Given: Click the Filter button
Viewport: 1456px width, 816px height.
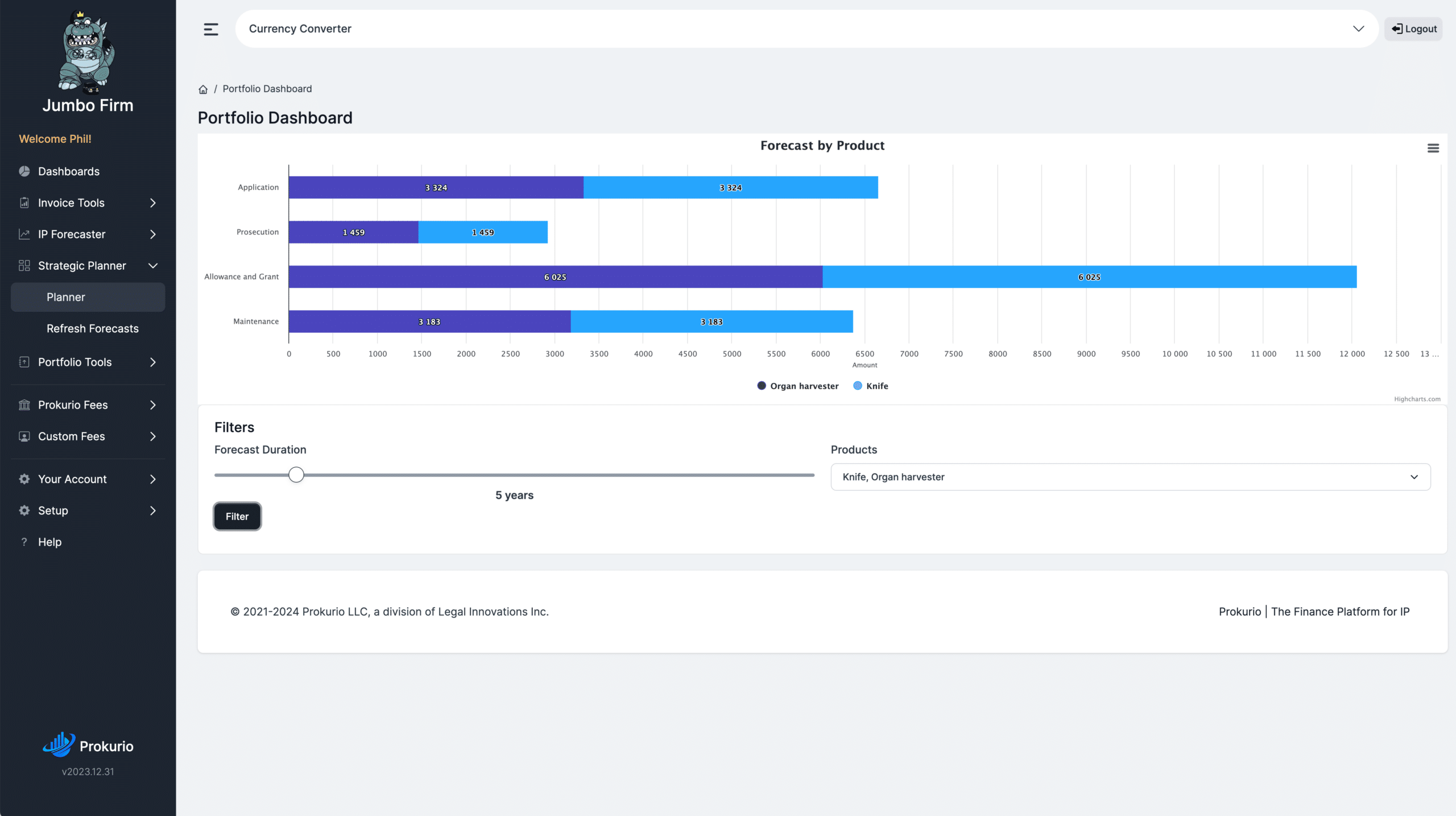Looking at the screenshot, I should pyautogui.click(x=237, y=516).
